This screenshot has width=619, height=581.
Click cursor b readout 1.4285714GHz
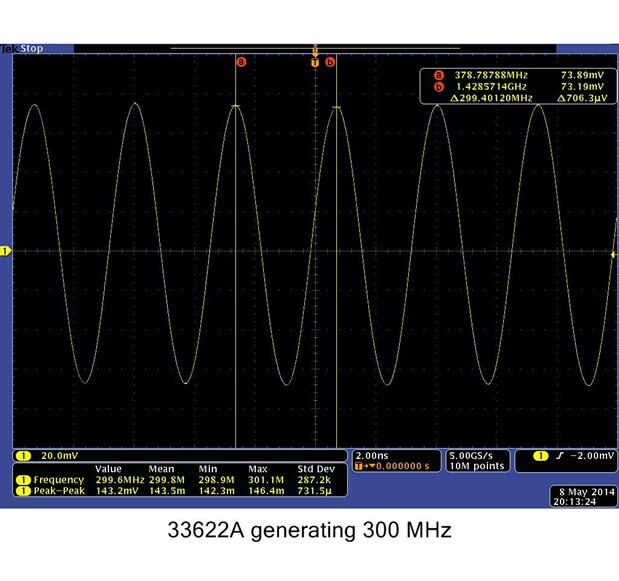pyautogui.click(x=491, y=86)
